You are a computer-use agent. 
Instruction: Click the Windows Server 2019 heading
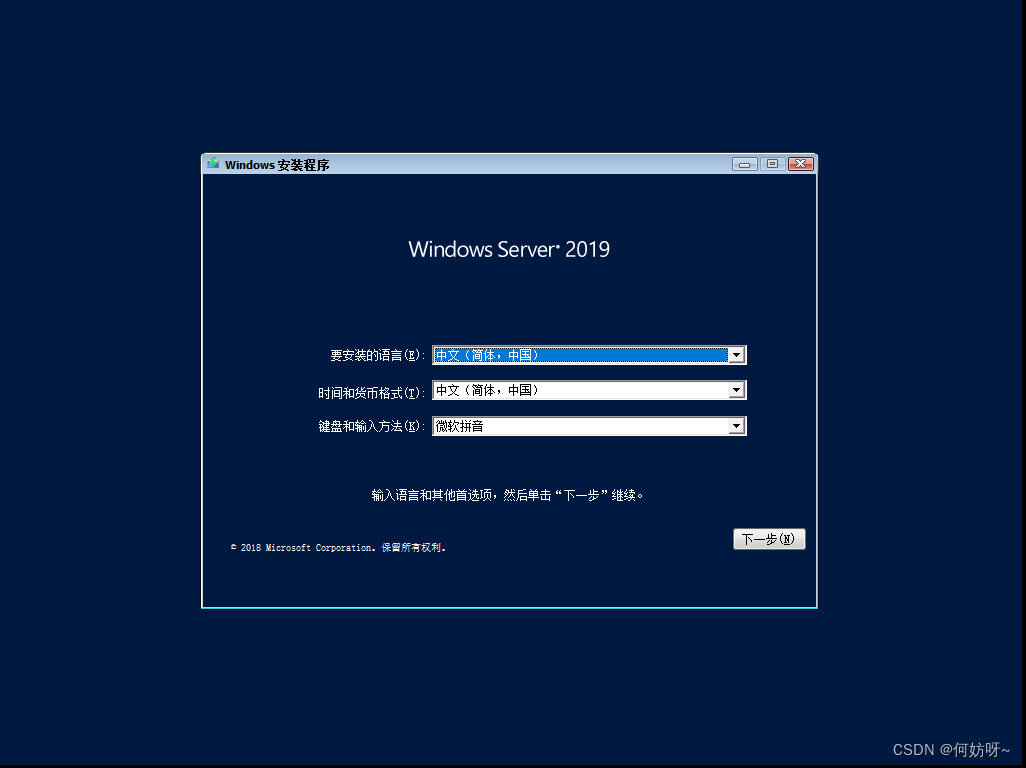509,249
